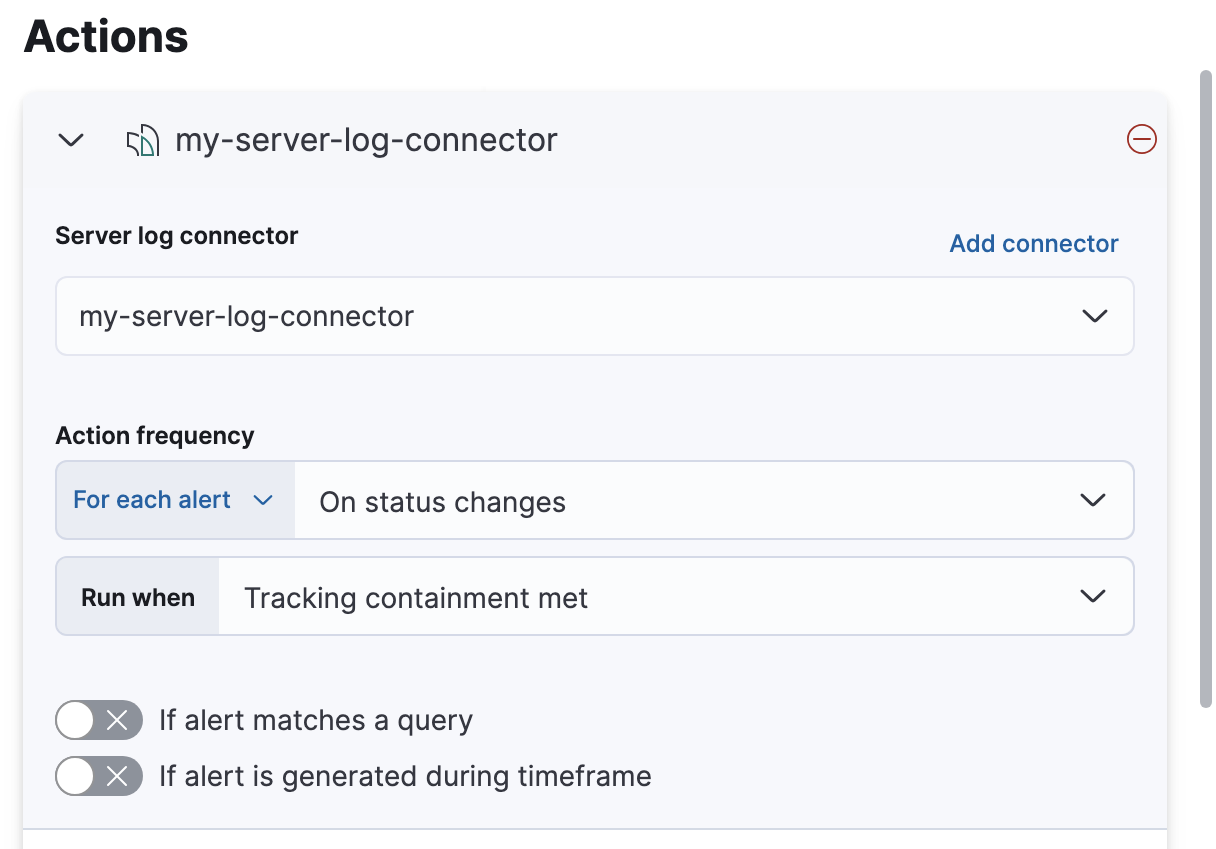Click the Add connector link

pyautogui.click(x=1033, y=244)
